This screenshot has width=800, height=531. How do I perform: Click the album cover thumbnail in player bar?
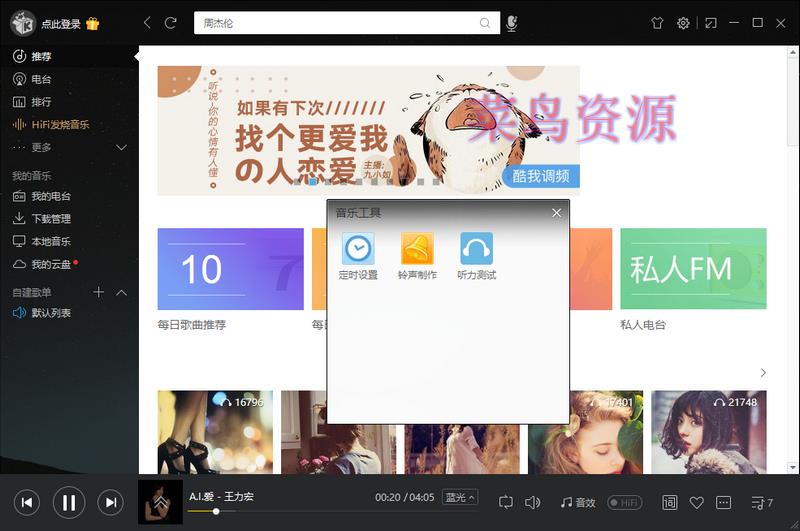[160, 502]
